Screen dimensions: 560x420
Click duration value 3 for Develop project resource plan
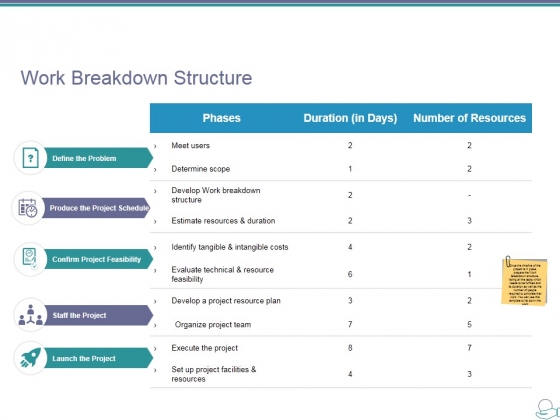350,301
